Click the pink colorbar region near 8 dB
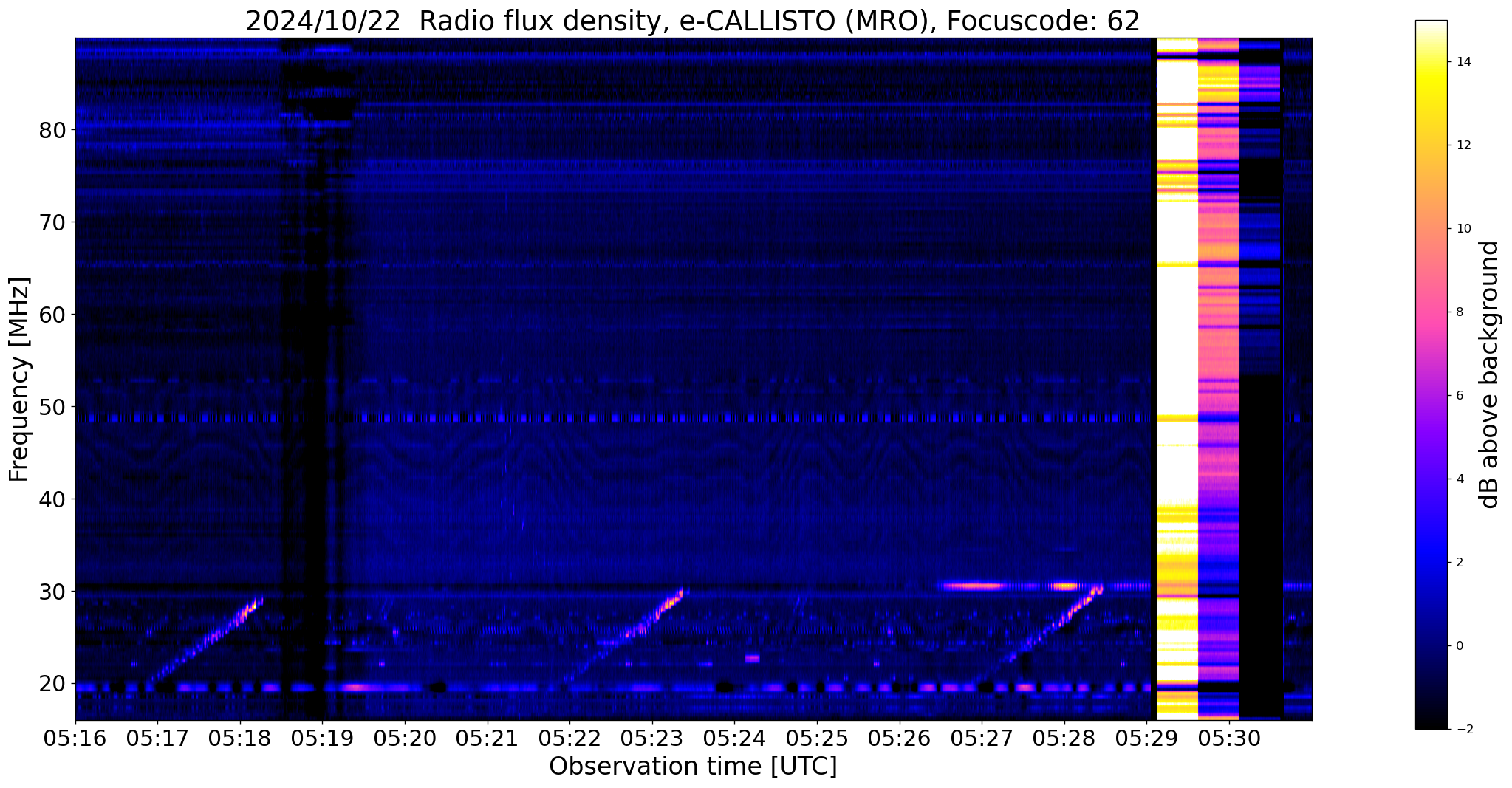Image resolution: width=1512 pixels, height=788 pixels. pyautogui.click(x=1431, y=312)
